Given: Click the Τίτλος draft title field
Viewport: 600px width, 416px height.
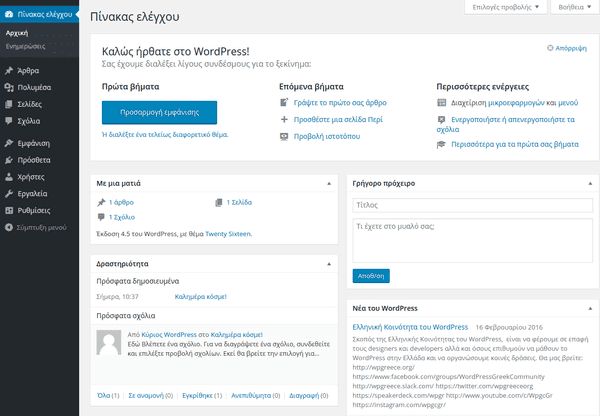Looking at the screenshot, I should pyautogui.click(x=473, y=205).
